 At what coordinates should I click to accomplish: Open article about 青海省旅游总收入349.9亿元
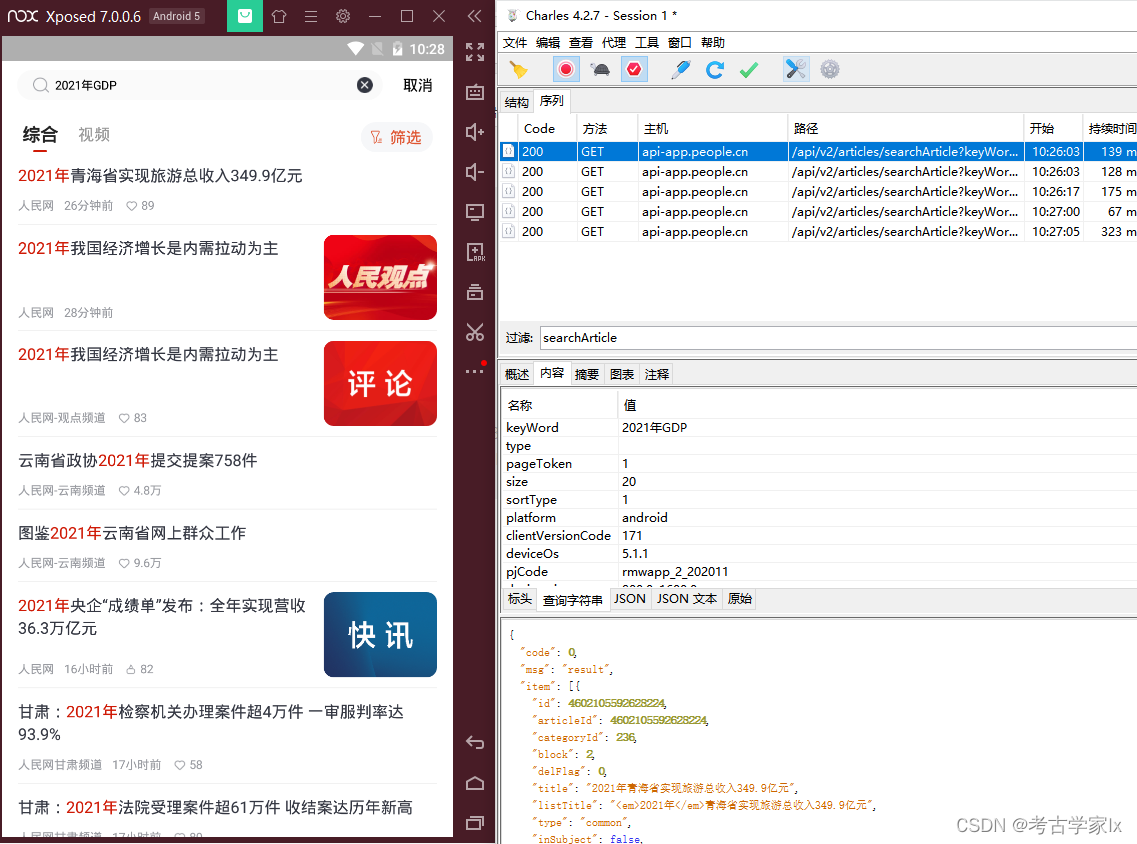pyautogui.click(x=160, y=176)
